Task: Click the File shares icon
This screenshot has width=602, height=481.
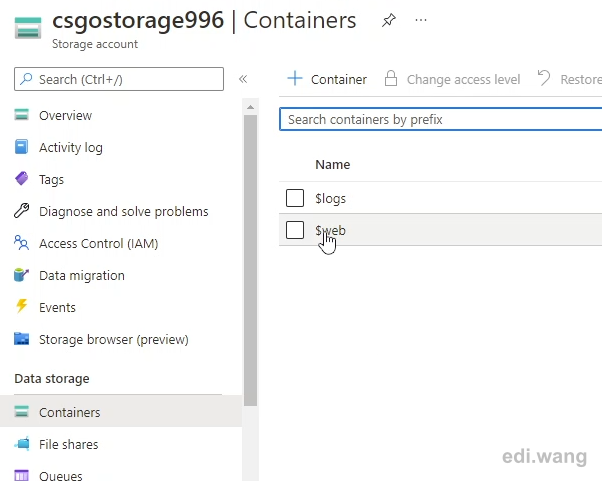Action: (22, 444)
